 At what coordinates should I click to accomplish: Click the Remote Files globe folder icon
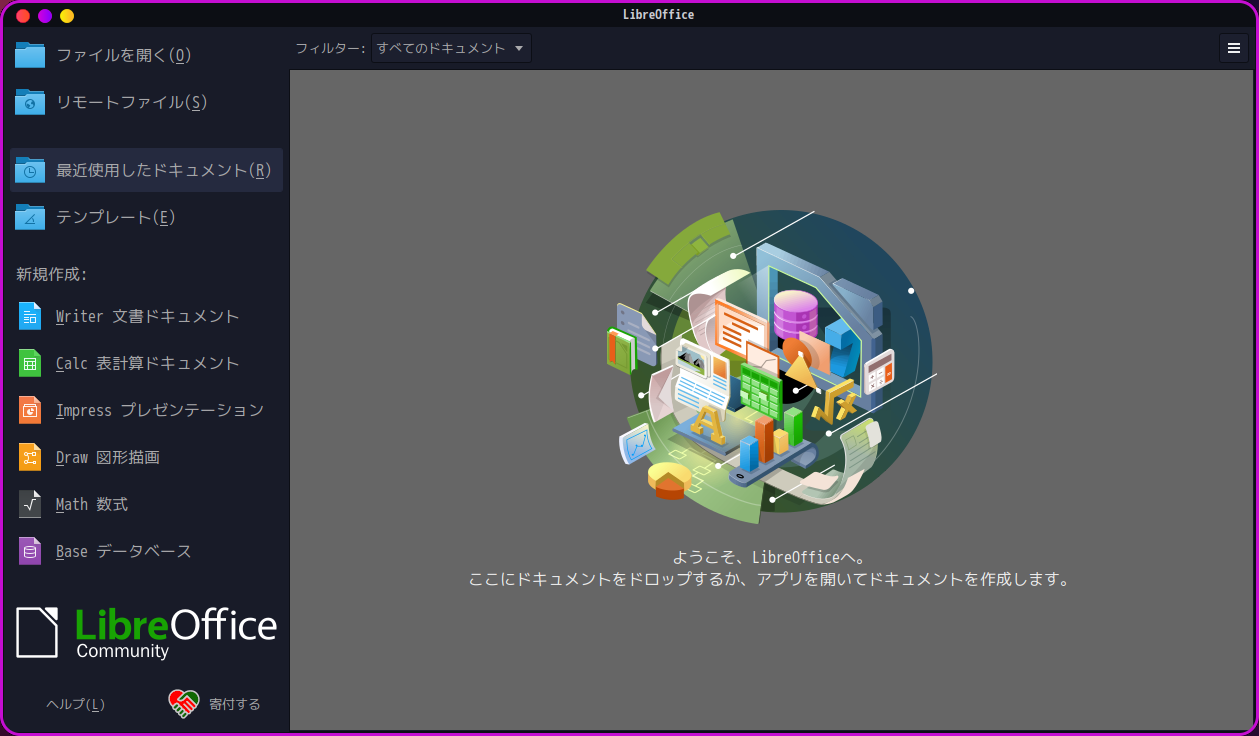30,102
